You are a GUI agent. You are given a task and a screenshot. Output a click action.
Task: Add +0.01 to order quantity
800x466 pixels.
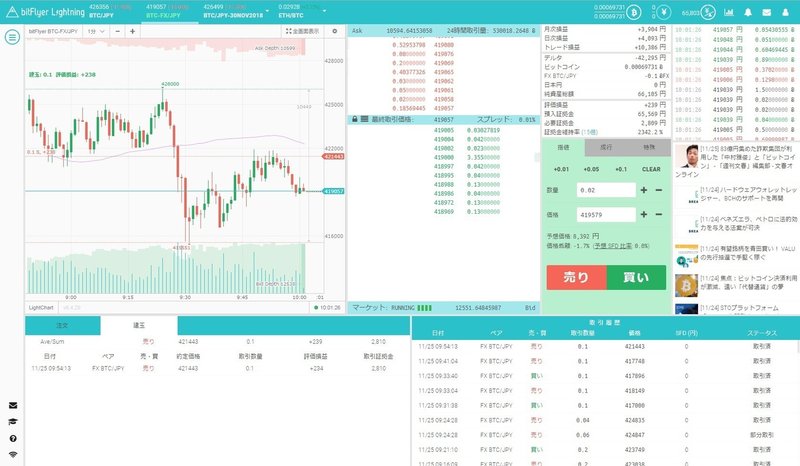(561, 169)
